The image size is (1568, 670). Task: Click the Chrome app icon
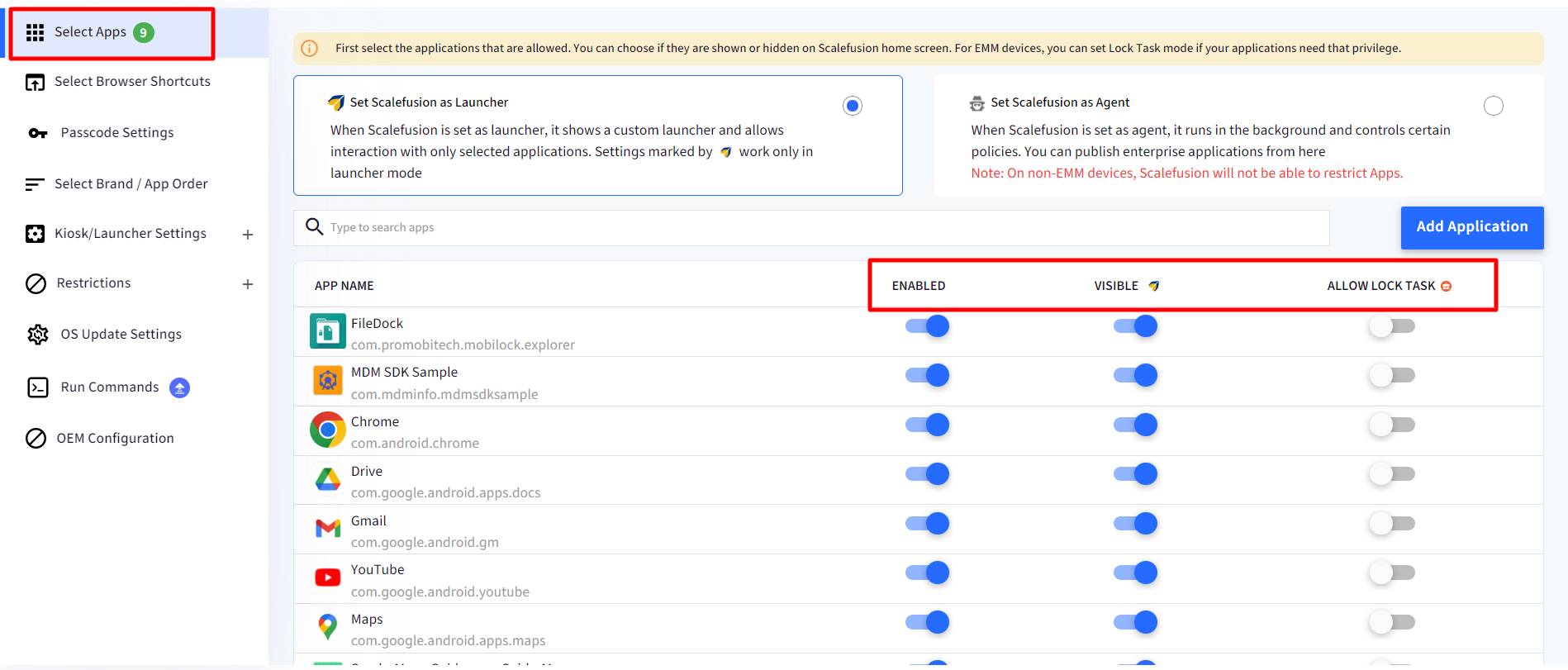(327, 430)
